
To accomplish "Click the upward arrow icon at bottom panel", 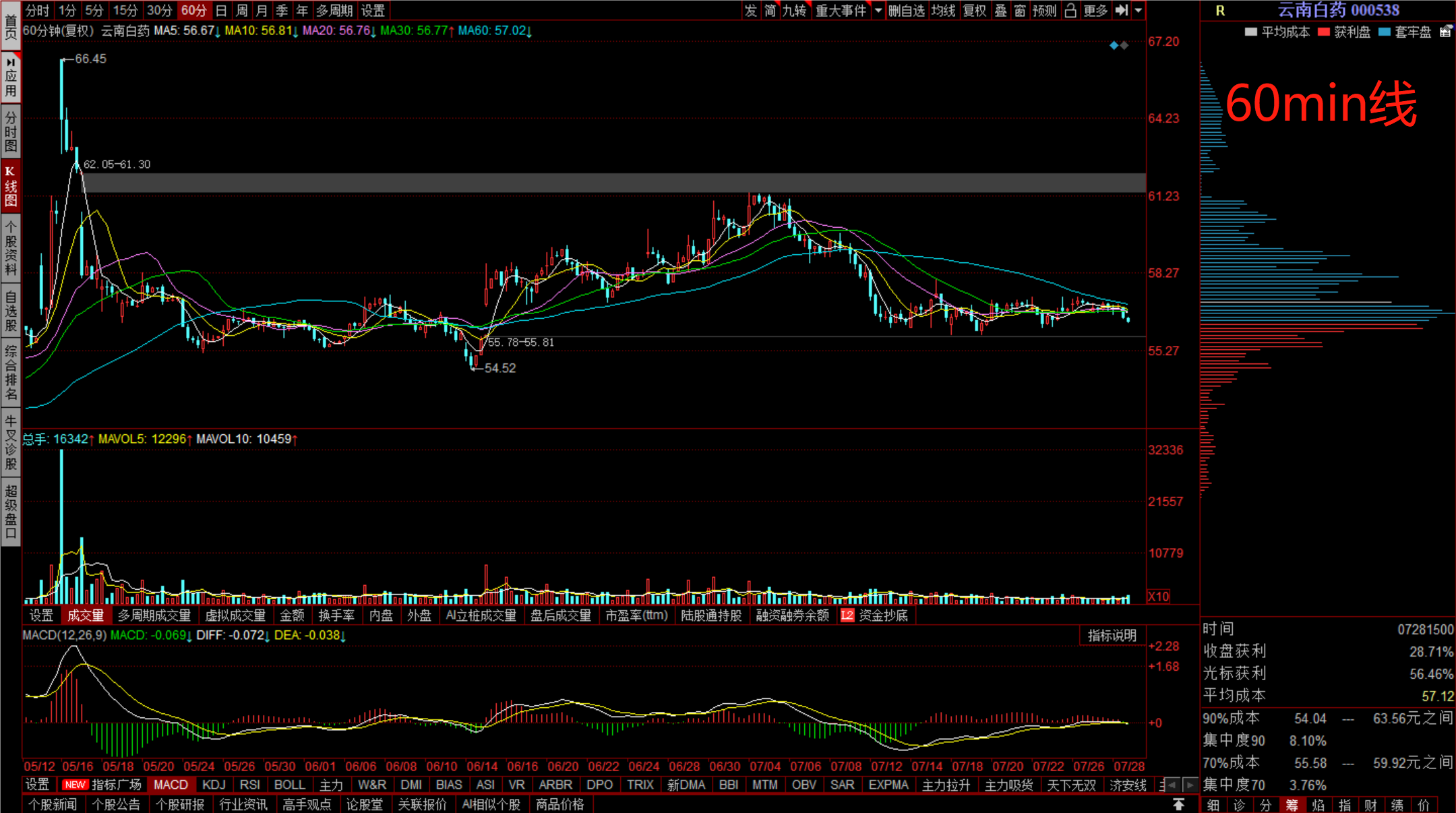I will tap(1178, 804).
